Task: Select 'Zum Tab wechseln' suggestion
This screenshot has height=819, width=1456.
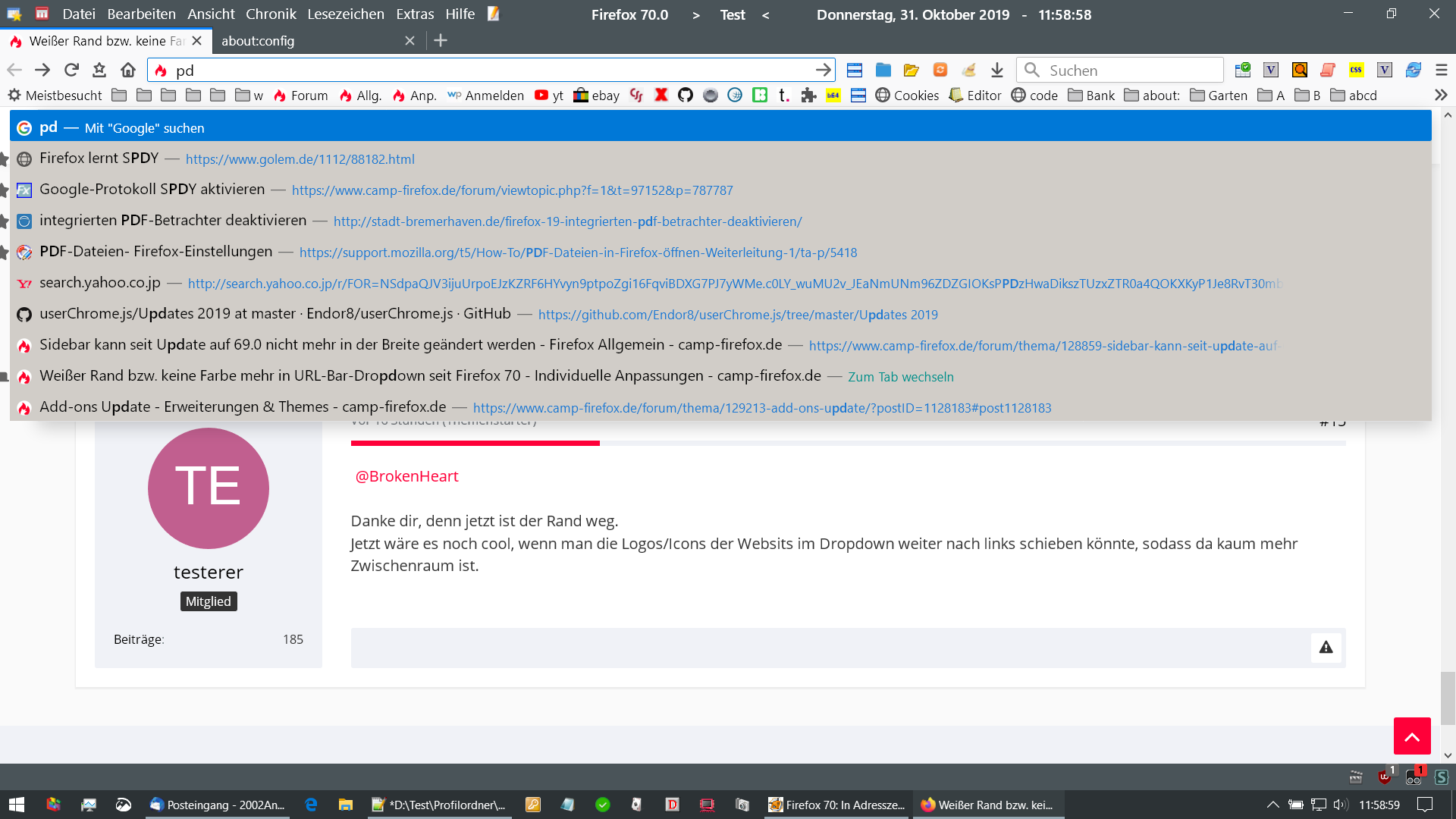Action: click(900, 377)
